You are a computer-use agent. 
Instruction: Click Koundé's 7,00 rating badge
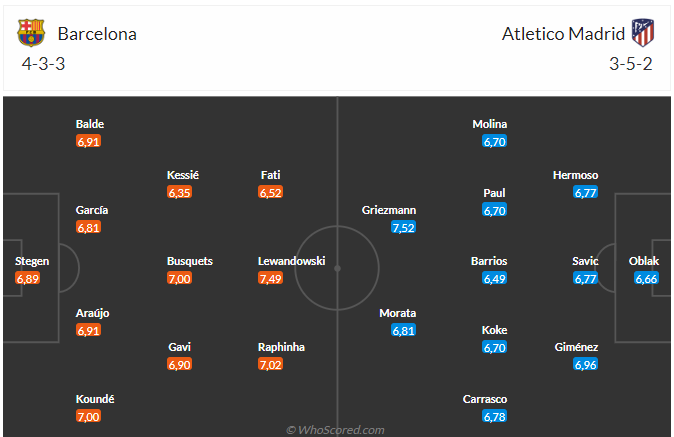point(88,416)
